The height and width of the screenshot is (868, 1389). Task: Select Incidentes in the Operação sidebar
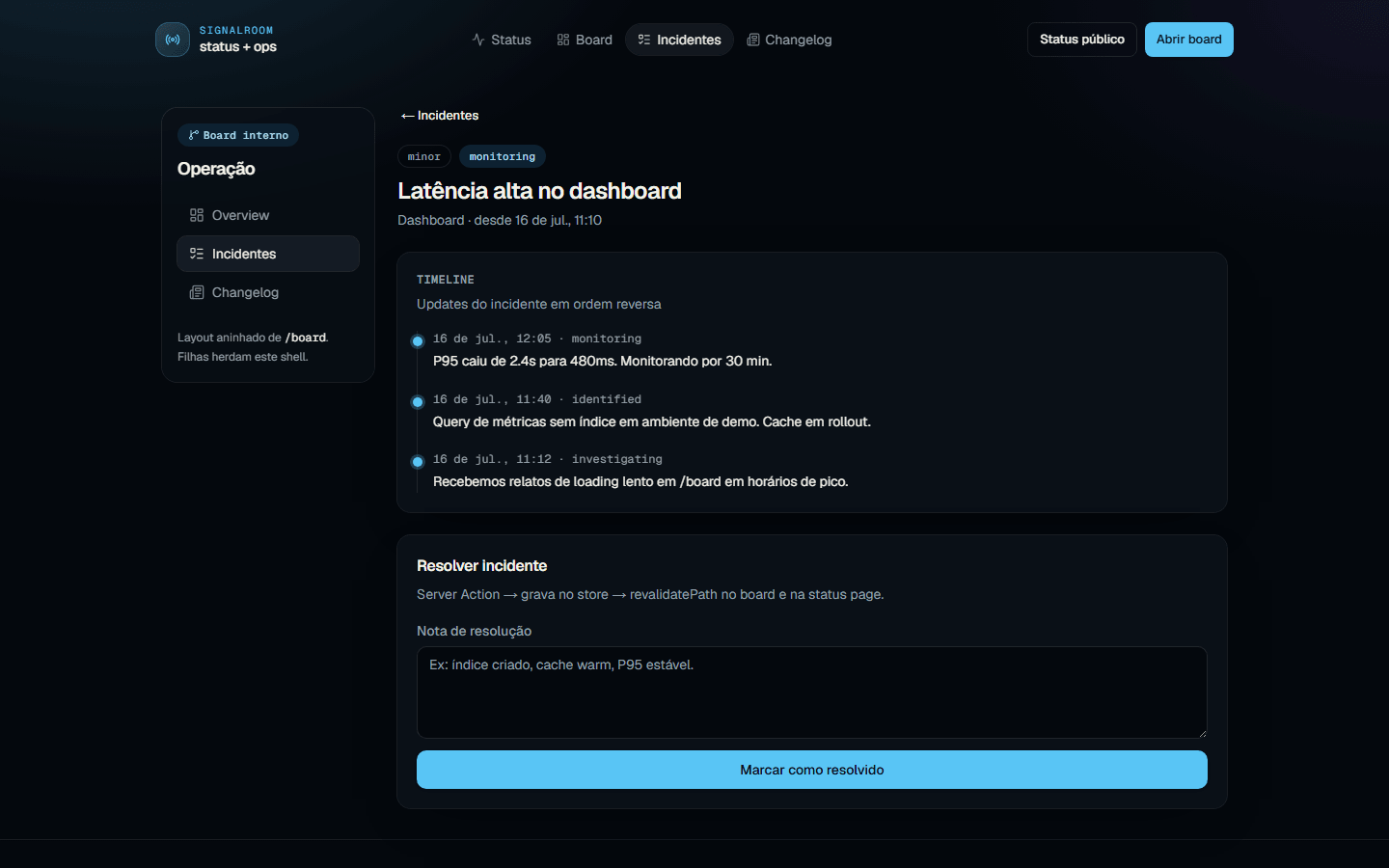(268, 254)
